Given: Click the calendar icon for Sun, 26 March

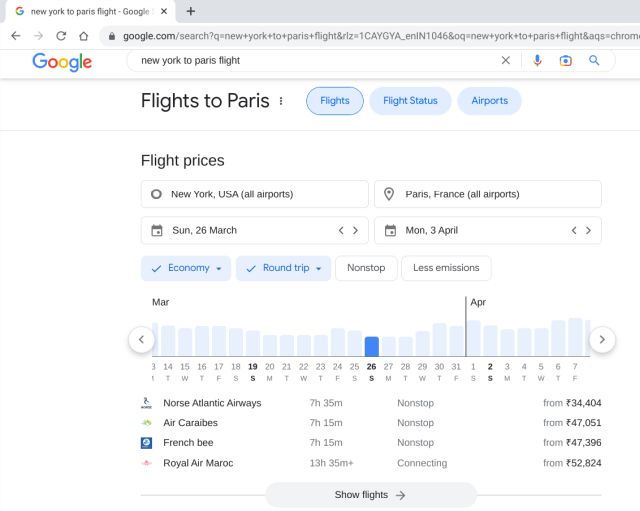Looking at the screenshot, I should (x=157, y=231).
